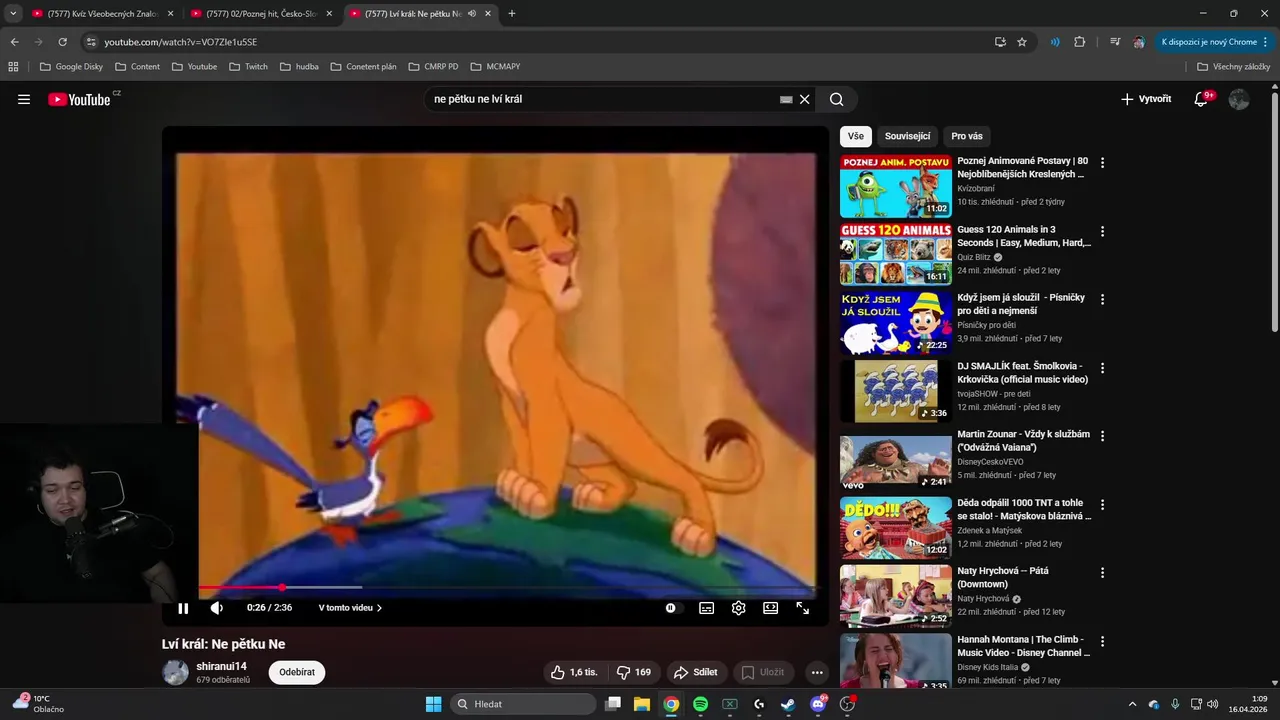Image resolution: width=1280 pixels, height=720 pixels.
Task: Switch to theater mode icon
Action: (771, 608)
